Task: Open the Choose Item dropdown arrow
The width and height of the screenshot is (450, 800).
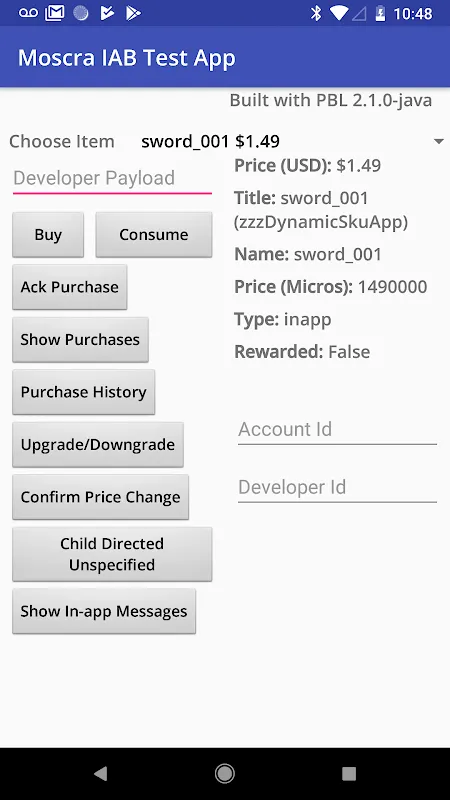Action: click(439, 141)
